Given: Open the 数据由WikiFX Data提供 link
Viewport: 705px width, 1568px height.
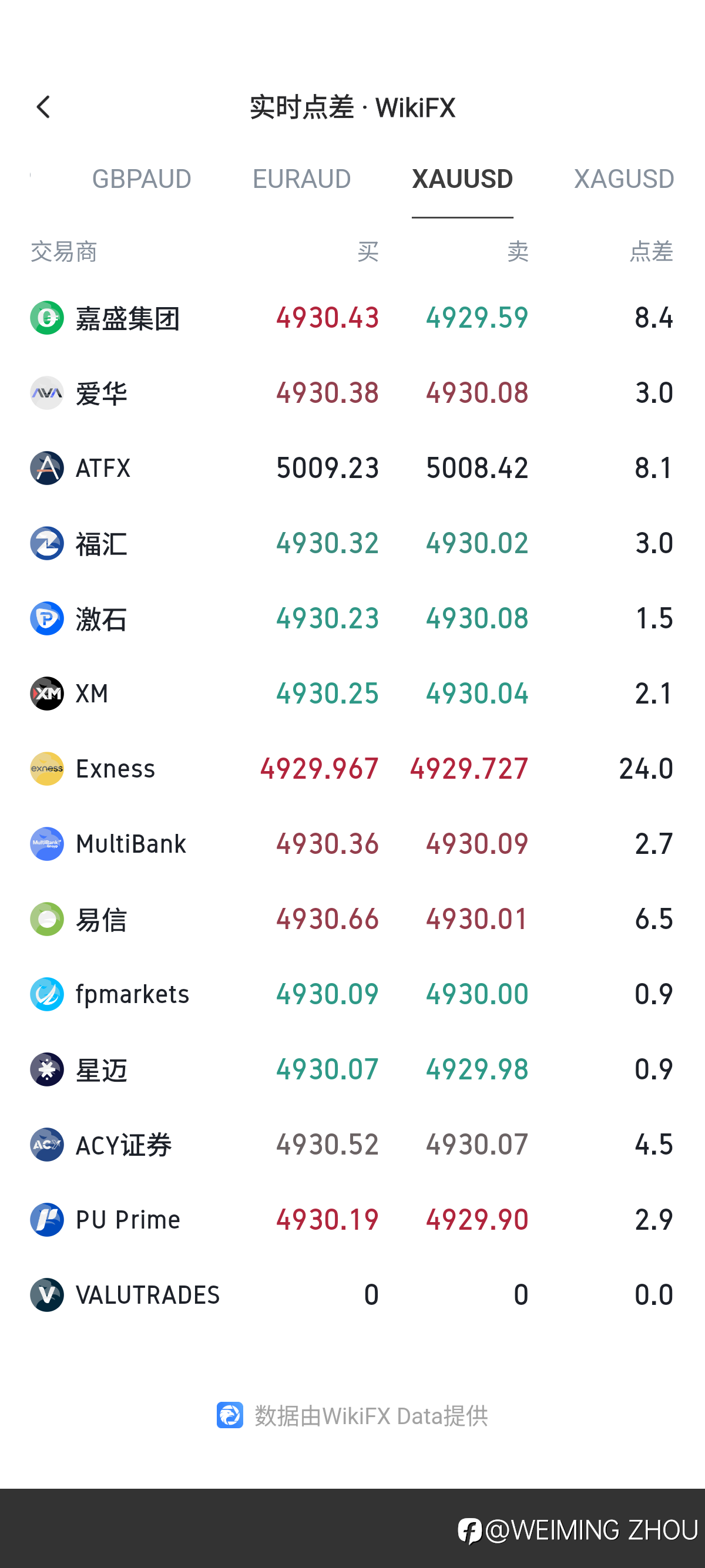Looking at the screenshot, I should [371, 1416].
